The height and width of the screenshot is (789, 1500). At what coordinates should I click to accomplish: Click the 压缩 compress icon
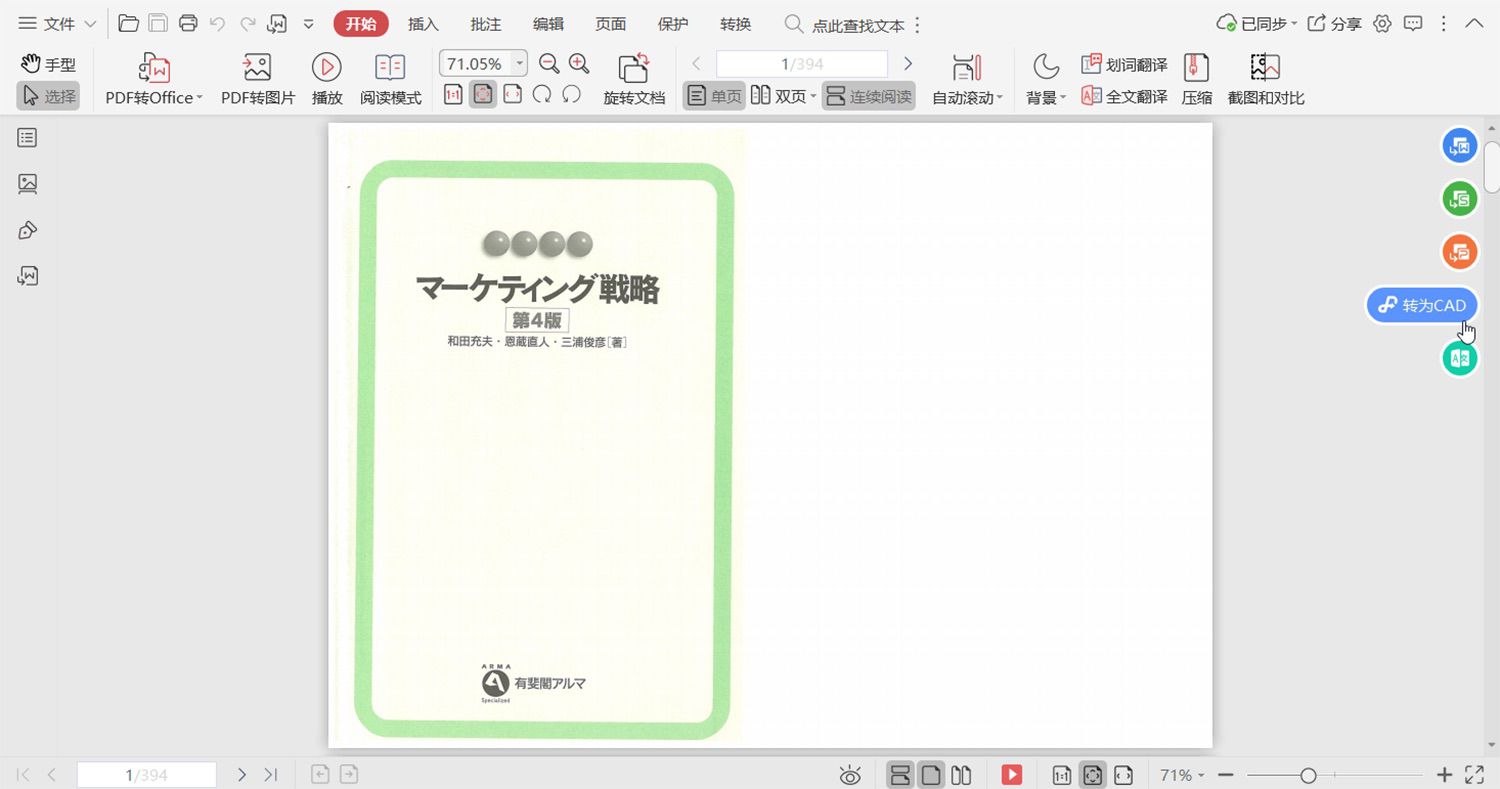pos(1196,79)
